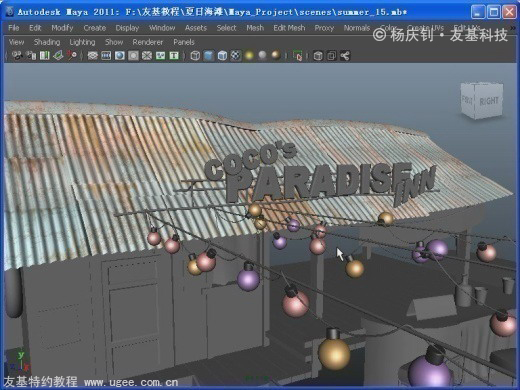Click the select camera icon
Screen dimensions: 520x390
[17, 55]
